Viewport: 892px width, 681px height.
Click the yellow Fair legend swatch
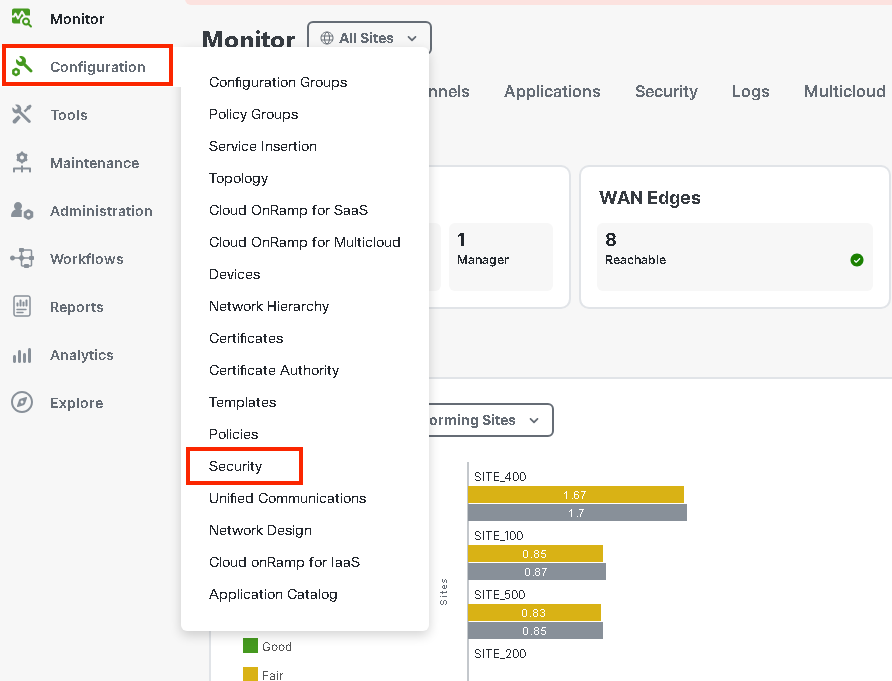tap(250, 674)
